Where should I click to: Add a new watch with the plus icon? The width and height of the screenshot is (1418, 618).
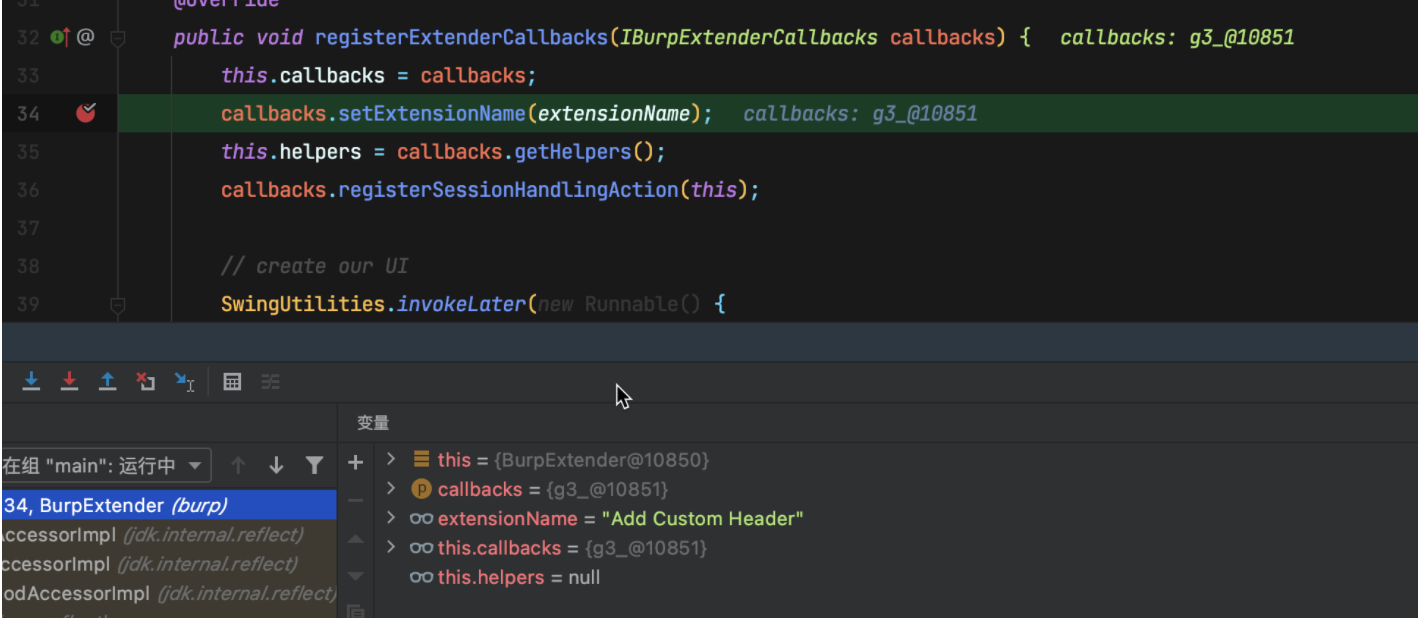355,462
